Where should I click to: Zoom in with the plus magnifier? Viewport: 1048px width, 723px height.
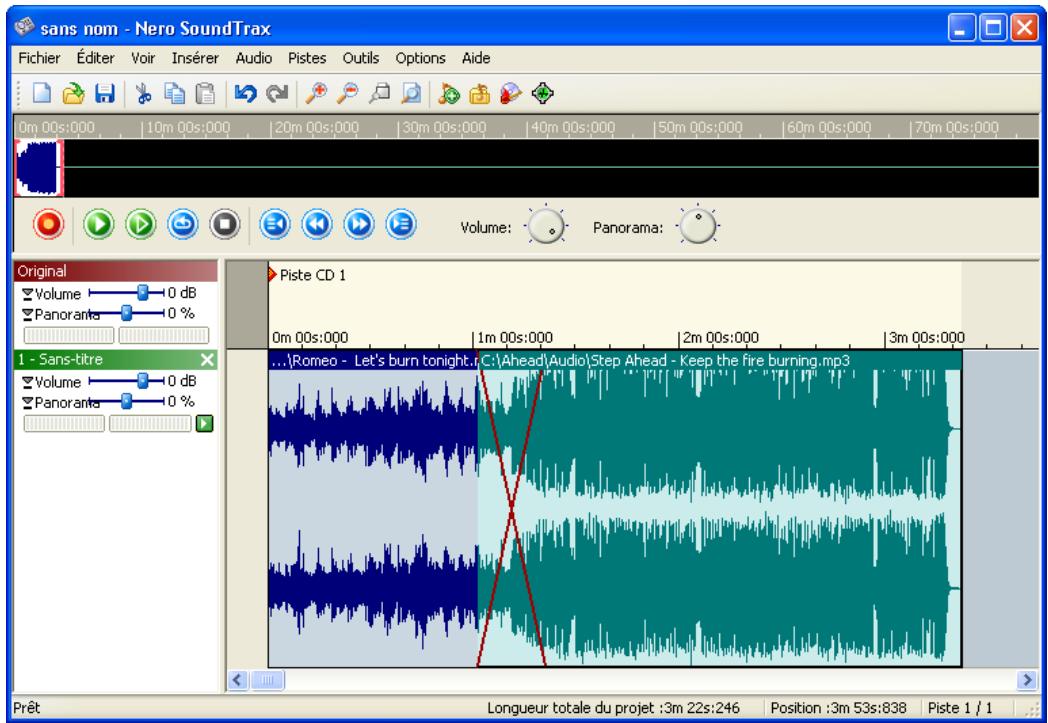pyautogui.click(x=315, y=94)
